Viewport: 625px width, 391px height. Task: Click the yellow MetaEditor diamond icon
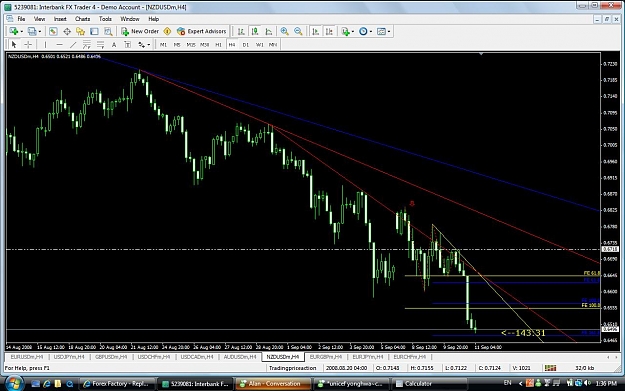[x=167, y=31]
